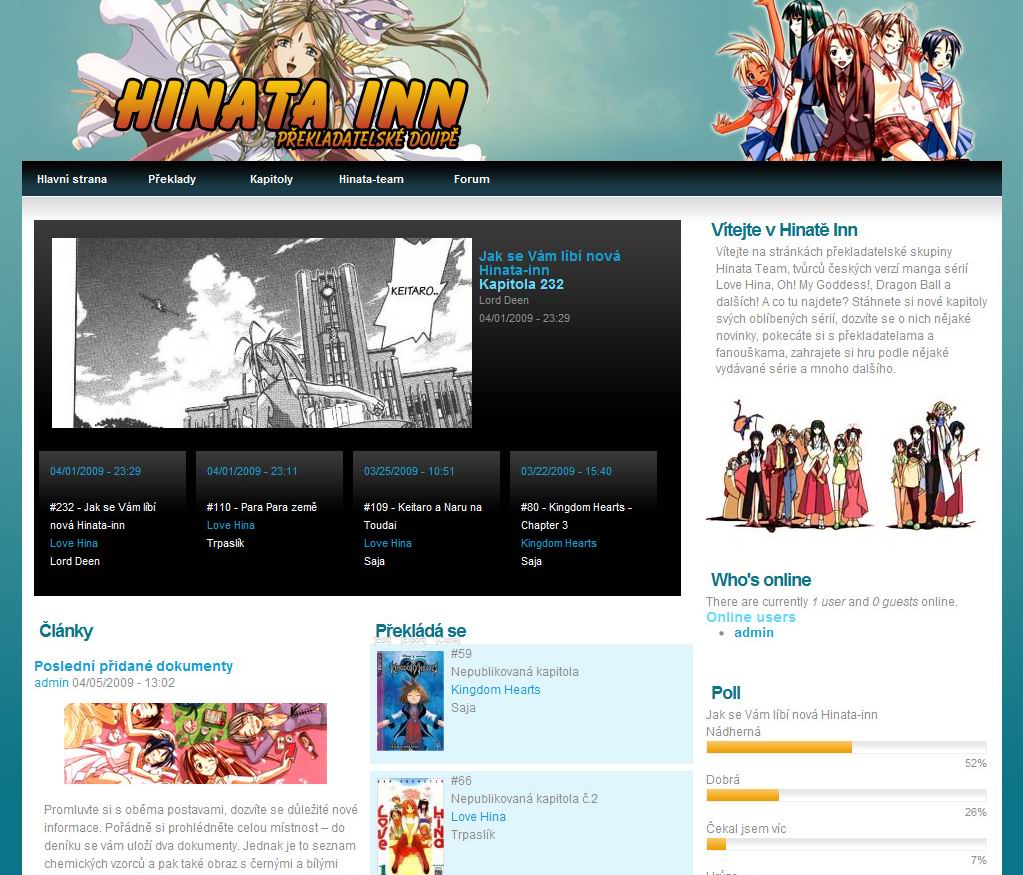Click 'Nepublikovaná kapitola č.2' text
The height and width of the screenshot is (875, 1023).
coord(524,799)
